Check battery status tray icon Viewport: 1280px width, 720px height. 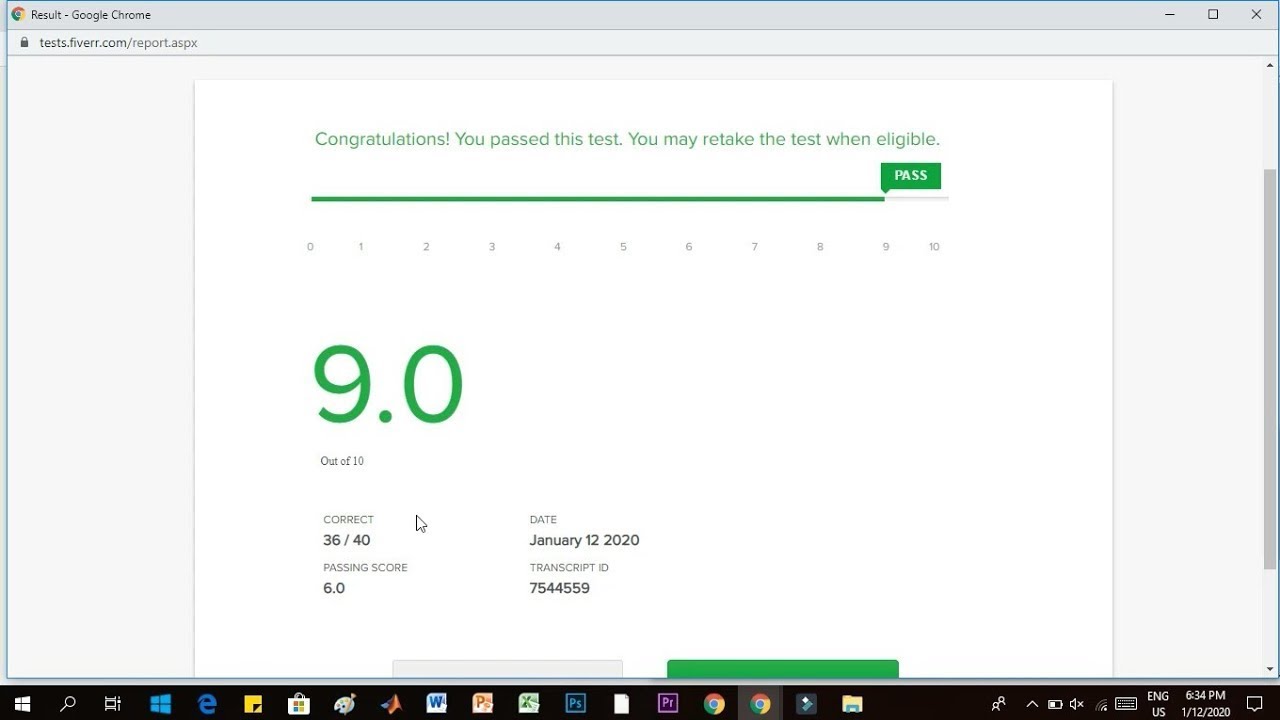point(1056,704)
